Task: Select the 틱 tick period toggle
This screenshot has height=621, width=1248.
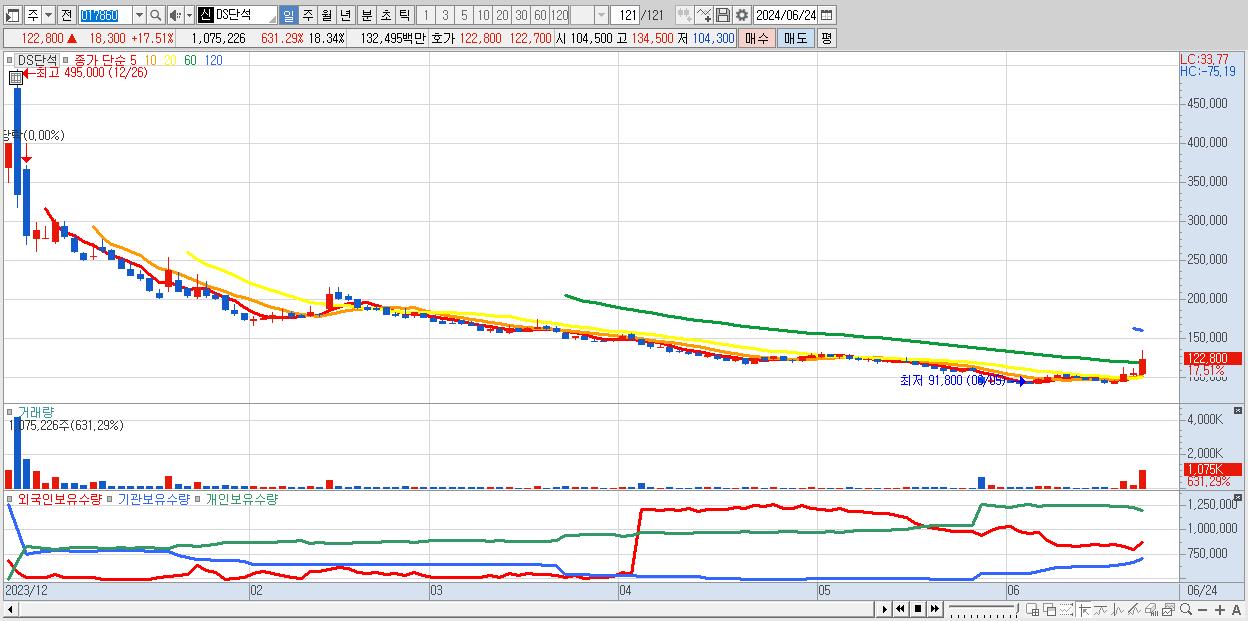Action: 404,15
